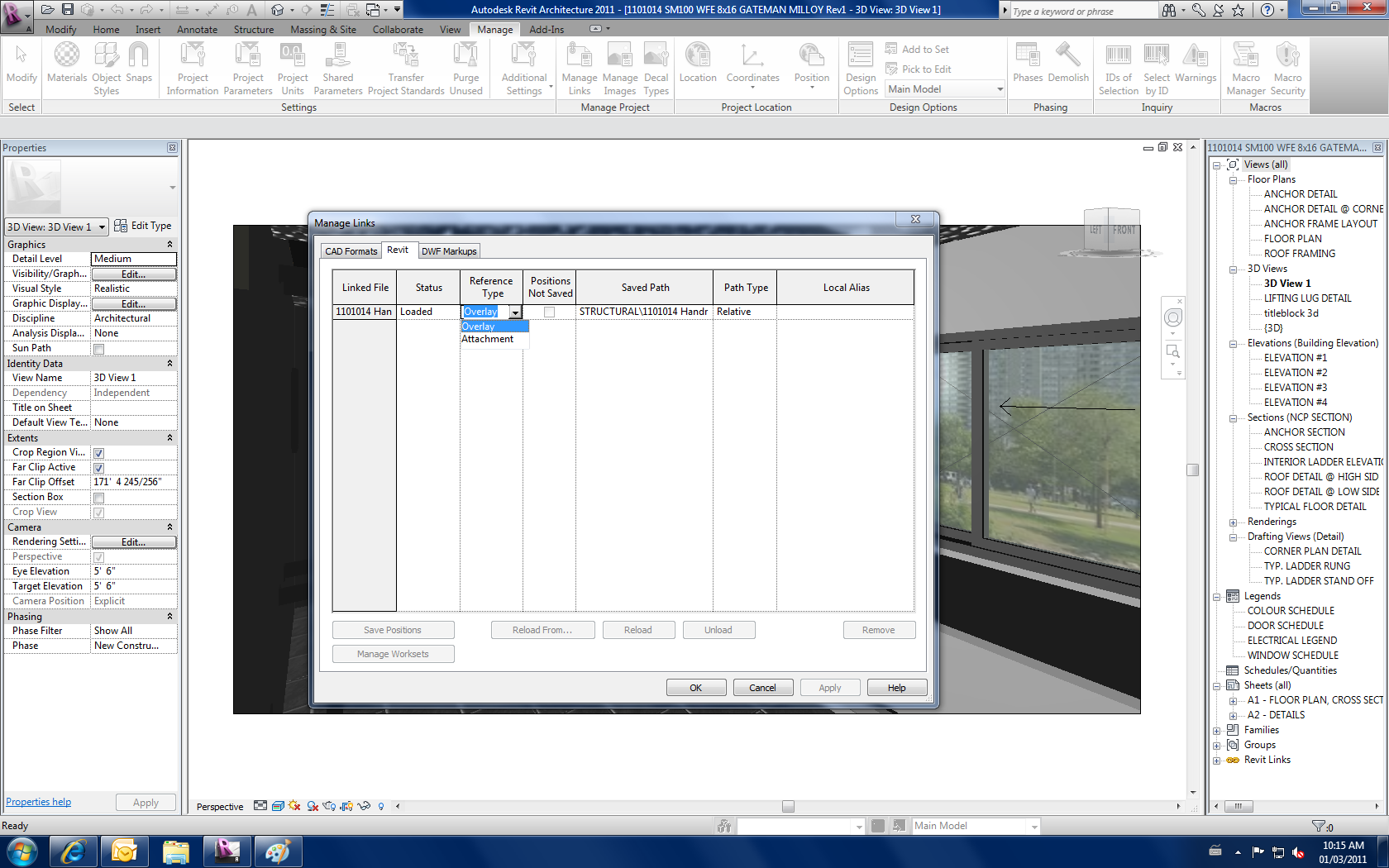Image resolution: width=1389 pixels, height=868 pixels.
Task: Toggle the Positions Not Saved checkbox
Action: (x=549, y=312)
